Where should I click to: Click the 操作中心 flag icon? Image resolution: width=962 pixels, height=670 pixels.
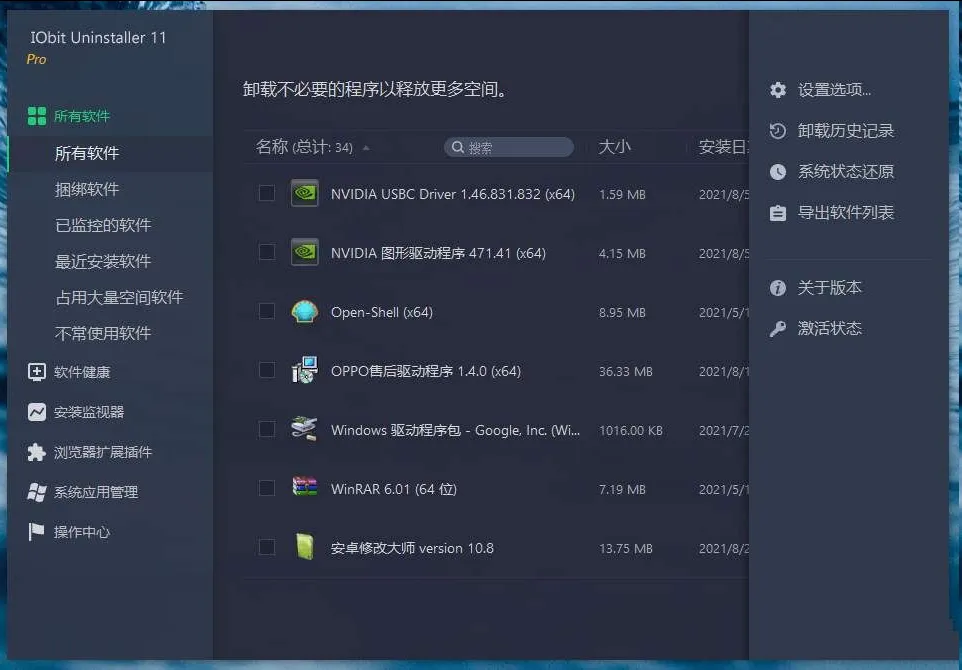[37, 532]
